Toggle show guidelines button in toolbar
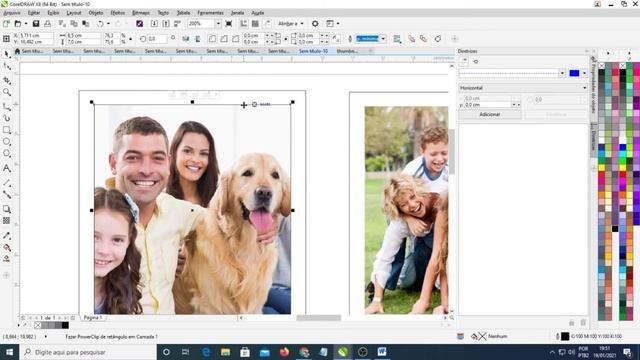Viewport: 640px width, 360px height. [267, 24]
